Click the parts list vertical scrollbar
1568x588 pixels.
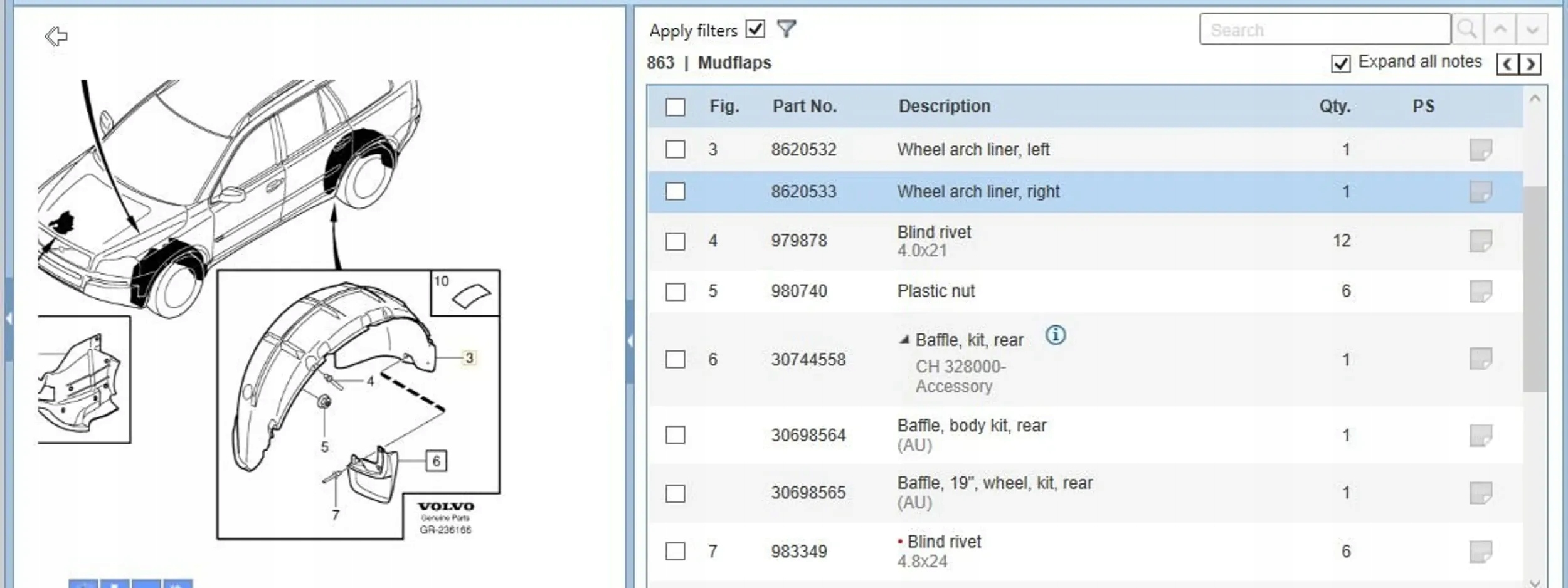[x=1534, y=288]
